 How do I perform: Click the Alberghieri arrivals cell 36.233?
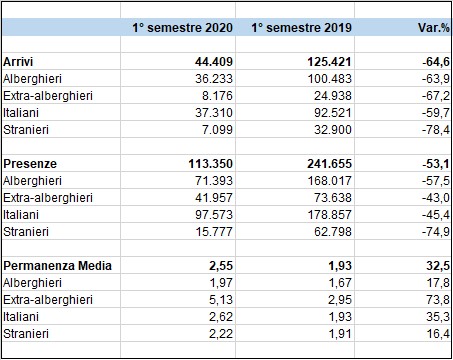pos(178,79)
